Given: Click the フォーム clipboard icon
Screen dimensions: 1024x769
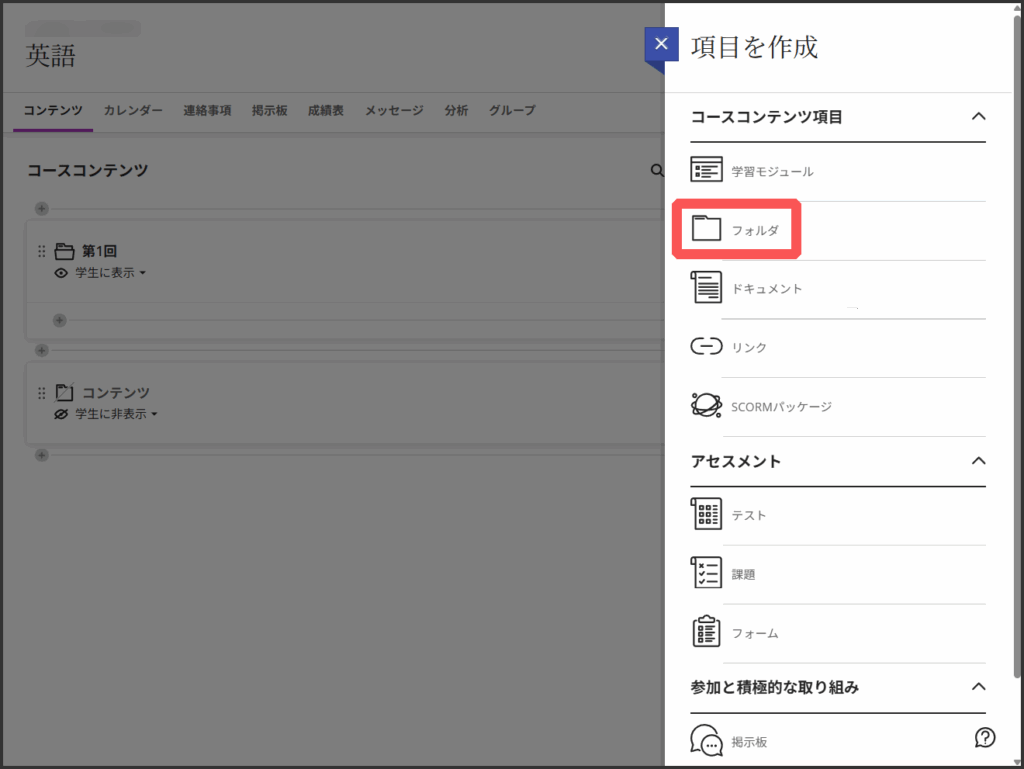Looking at the screenshot, I should pos(706,633).
